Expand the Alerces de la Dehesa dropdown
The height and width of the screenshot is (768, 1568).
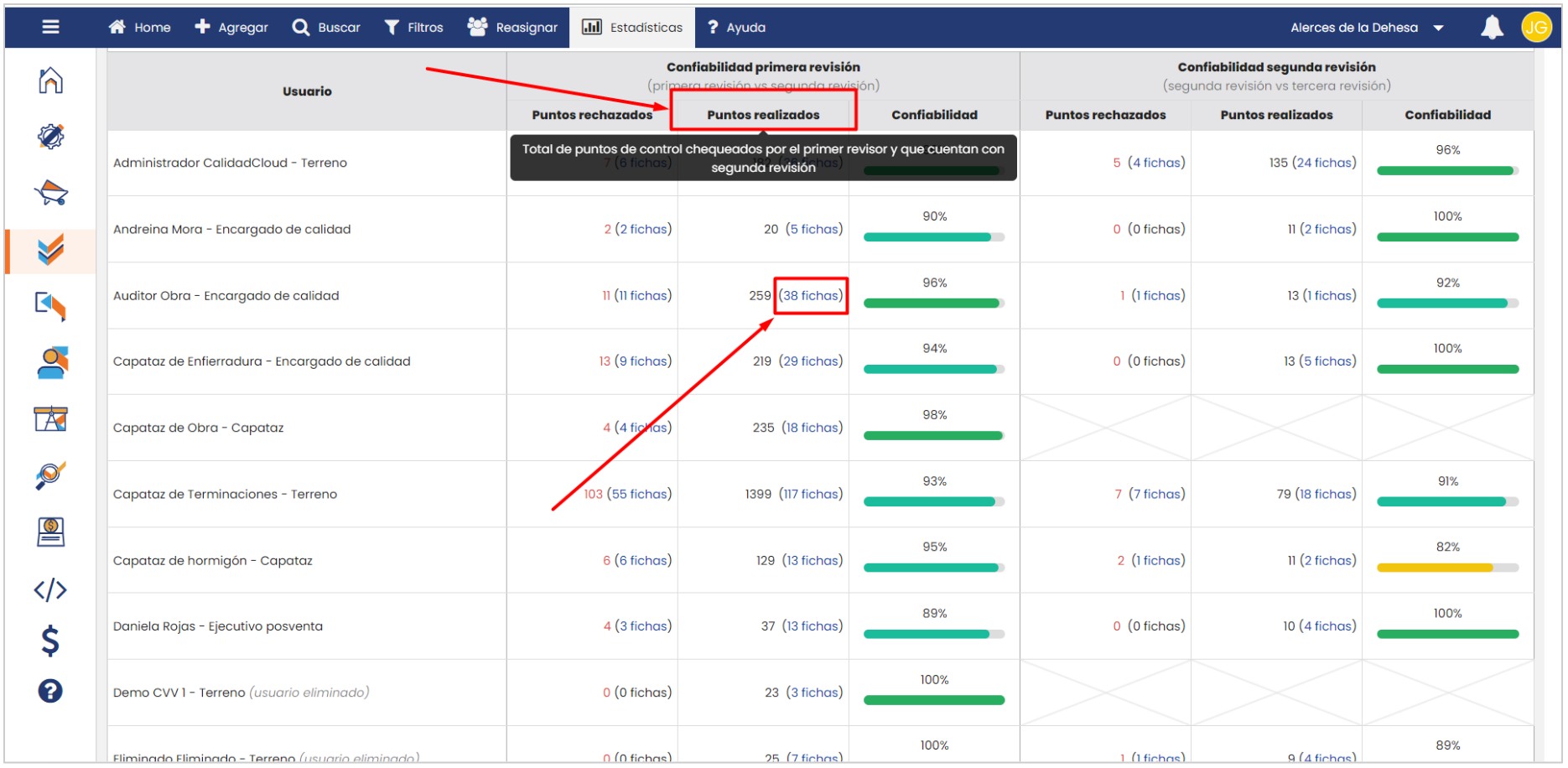point(1366,28)
